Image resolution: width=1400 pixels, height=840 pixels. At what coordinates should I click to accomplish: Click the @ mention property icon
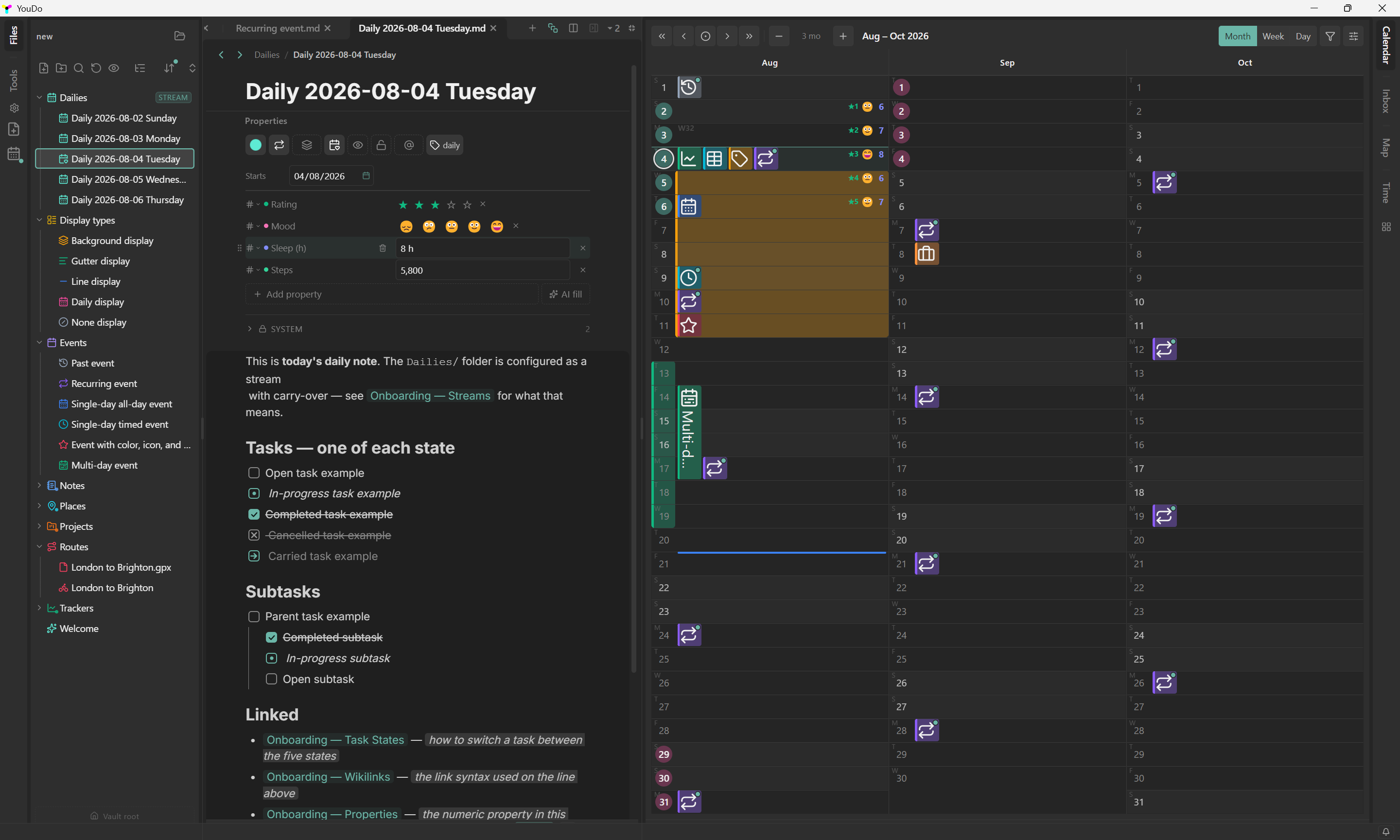pos(409,145)
